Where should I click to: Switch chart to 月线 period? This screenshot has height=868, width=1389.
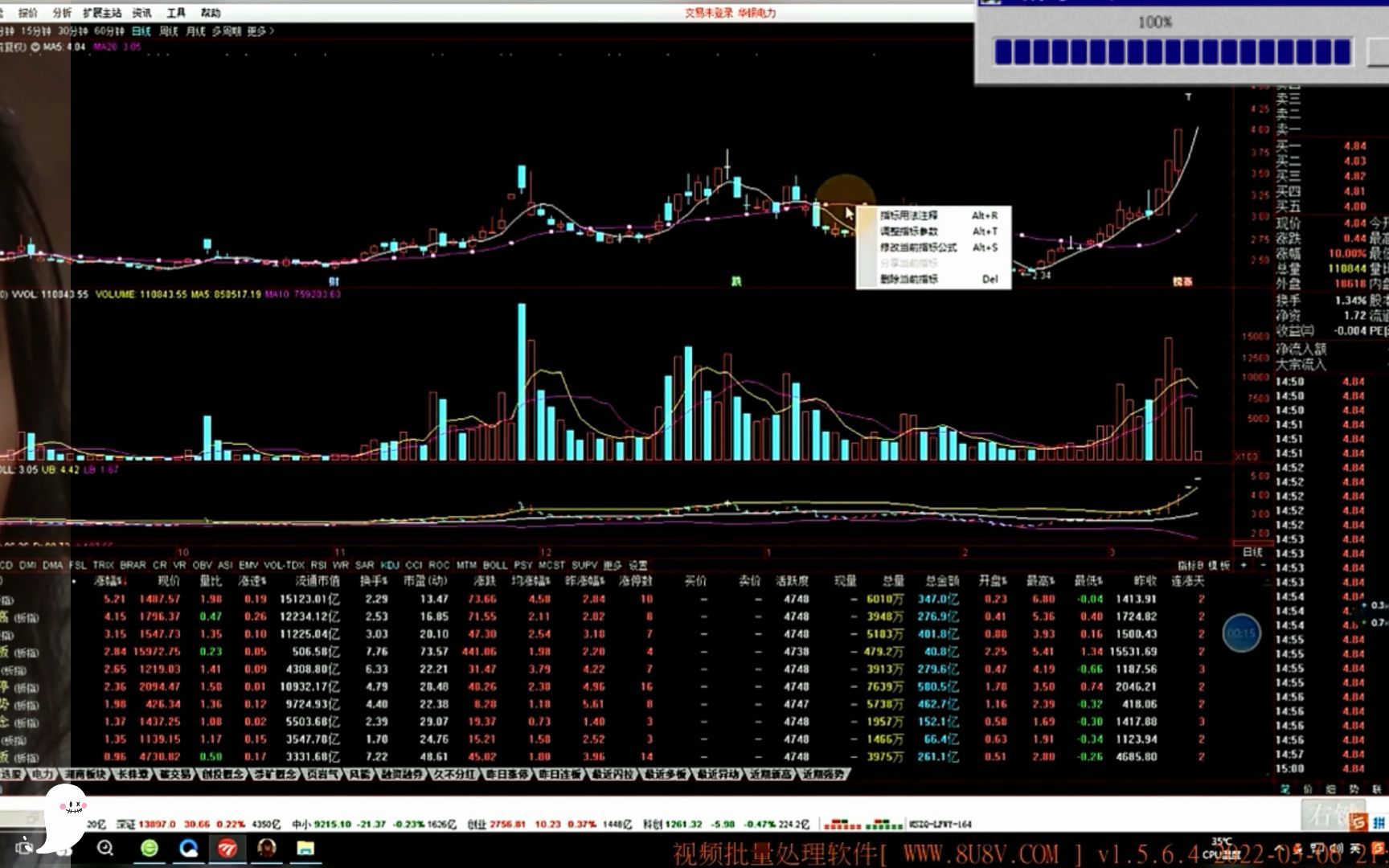pos(196,31)
